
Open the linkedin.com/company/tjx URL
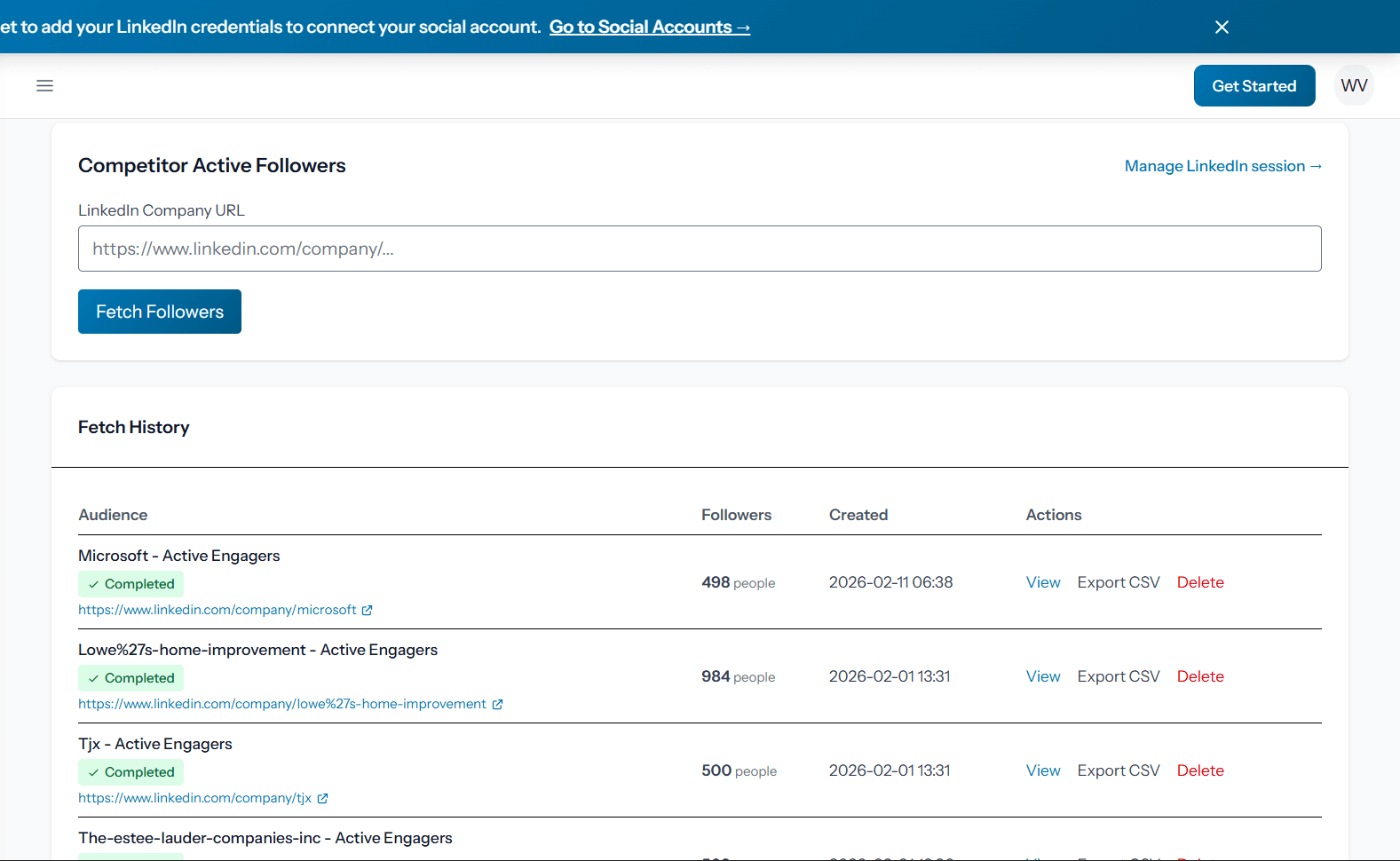pos(194,798)
